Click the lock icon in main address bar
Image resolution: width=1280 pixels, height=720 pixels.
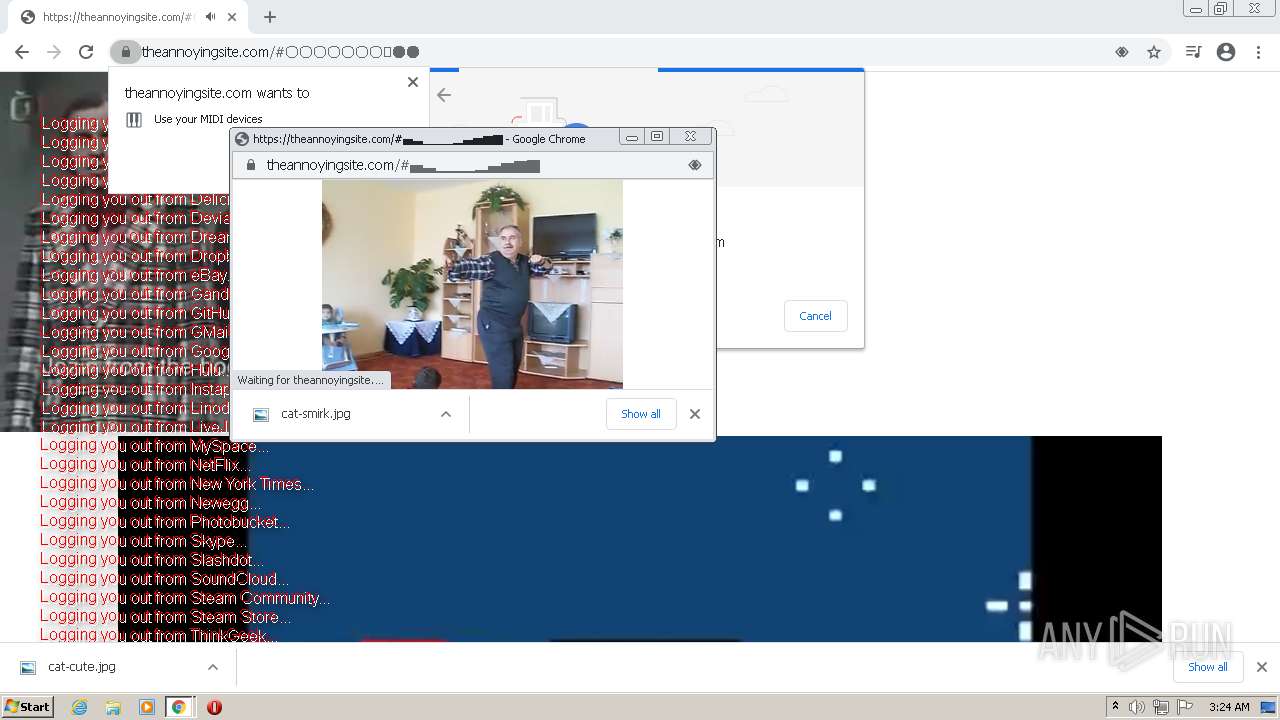[x=125, y=52]
